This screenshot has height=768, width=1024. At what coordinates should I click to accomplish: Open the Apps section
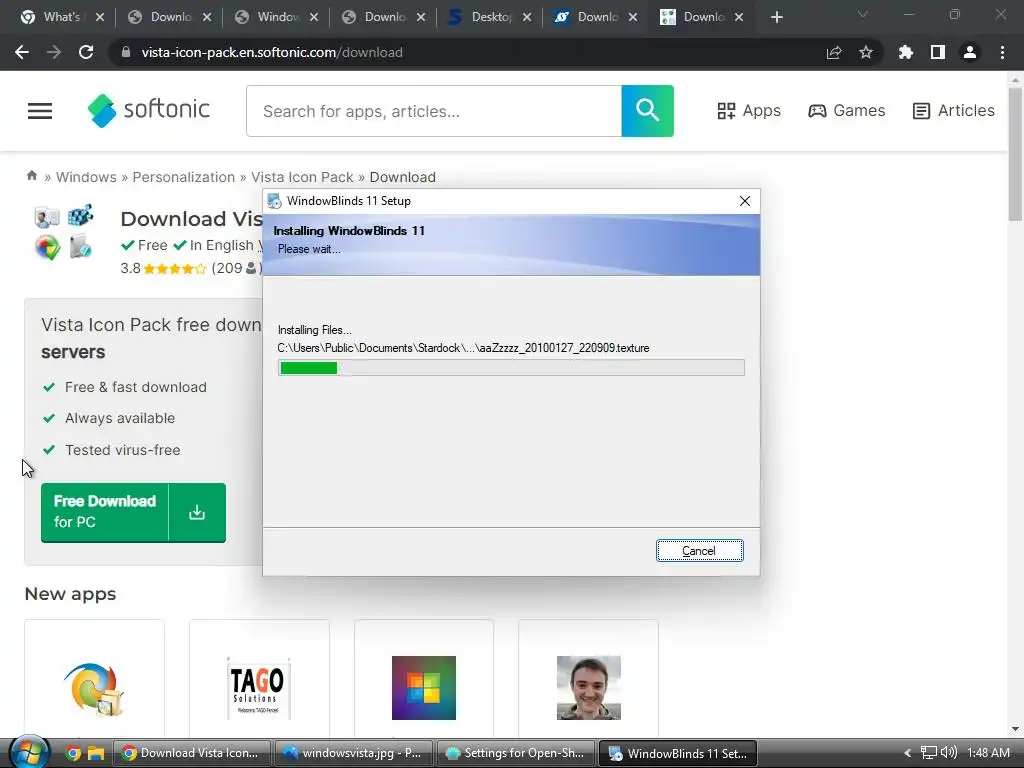click(x=748, y=110)
